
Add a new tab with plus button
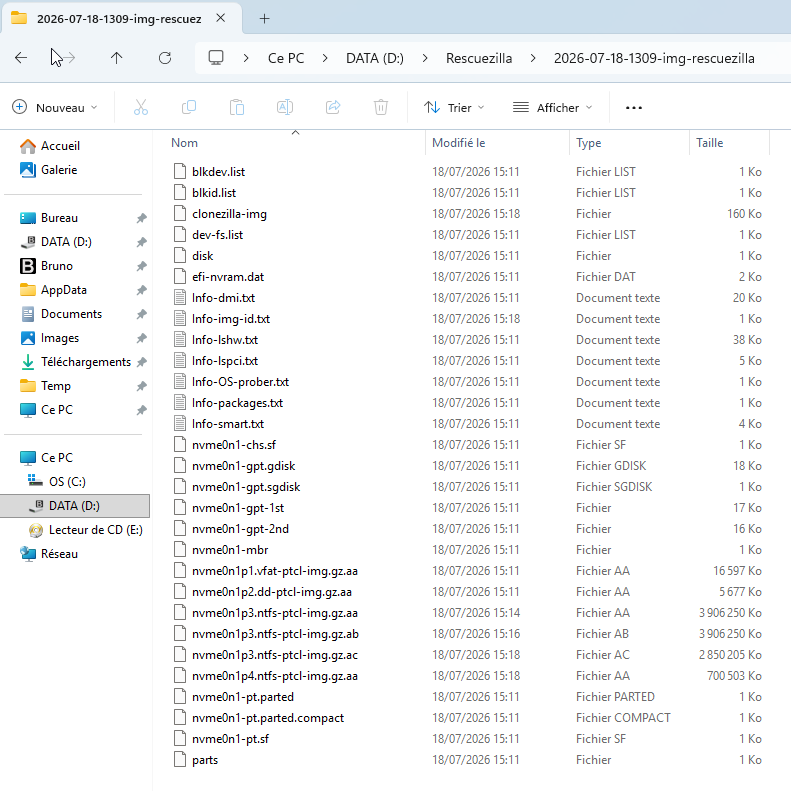pos(265,19)
